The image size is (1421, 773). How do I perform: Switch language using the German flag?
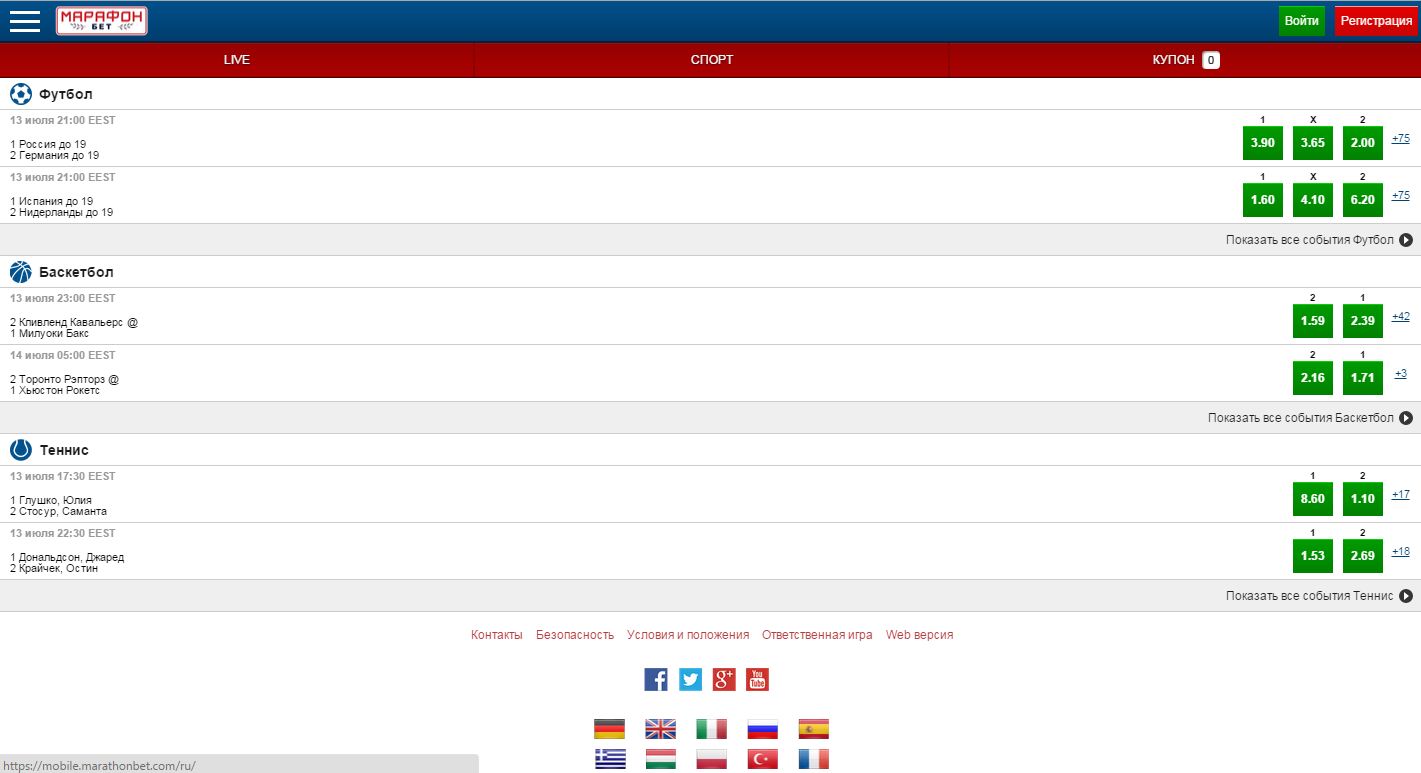tap(609, 729)
